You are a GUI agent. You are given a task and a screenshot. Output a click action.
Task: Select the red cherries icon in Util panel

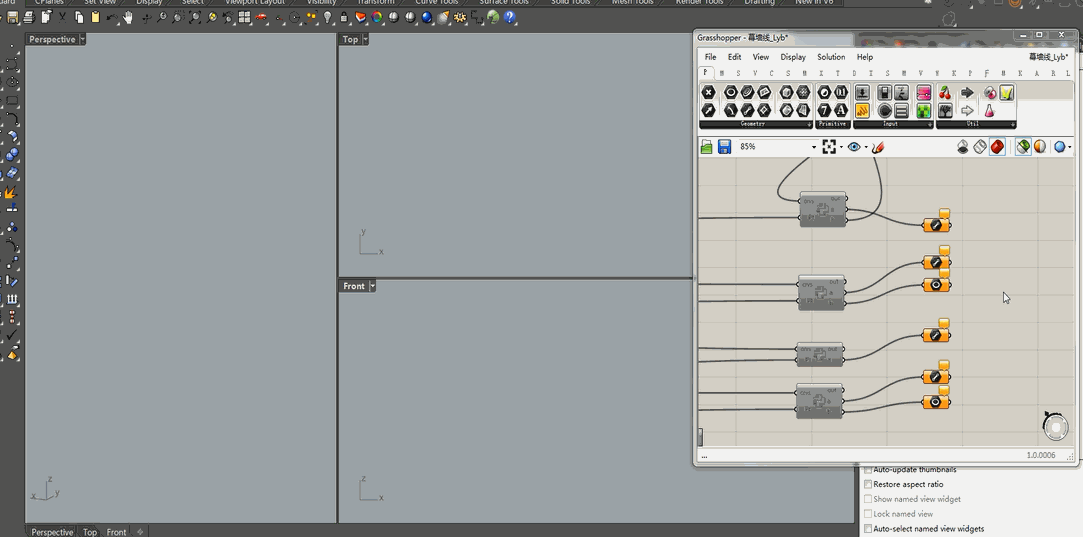click(945, 93)
